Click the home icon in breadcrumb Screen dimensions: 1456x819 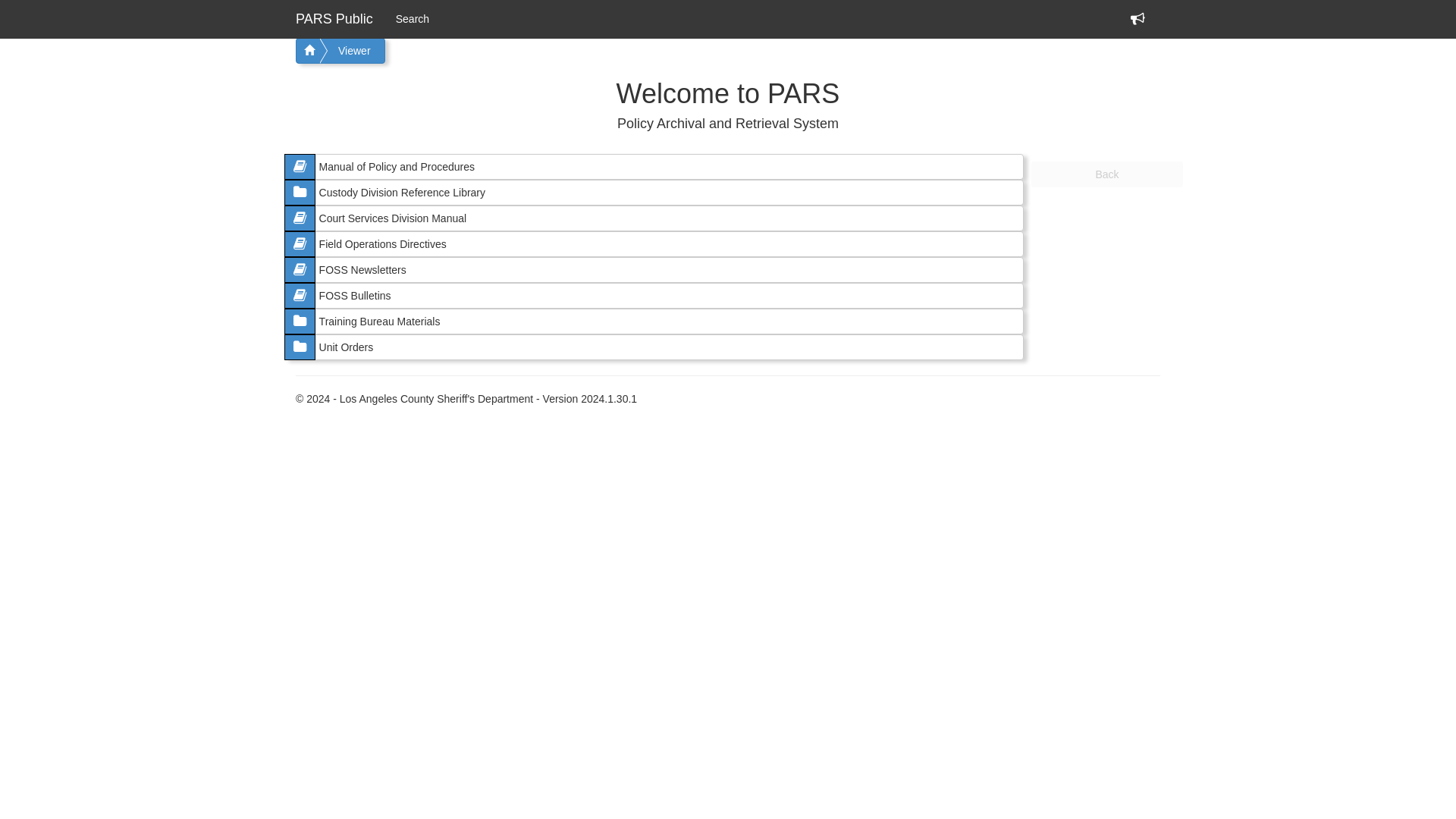click(x=309, y=51)
